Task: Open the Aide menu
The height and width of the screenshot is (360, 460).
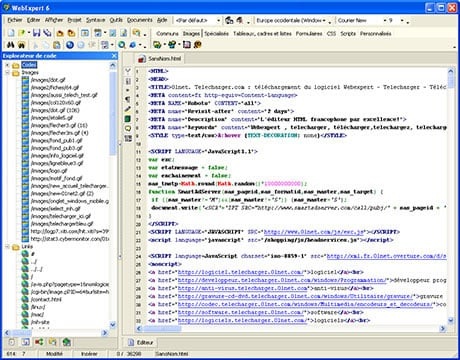Action: [162, 20]
